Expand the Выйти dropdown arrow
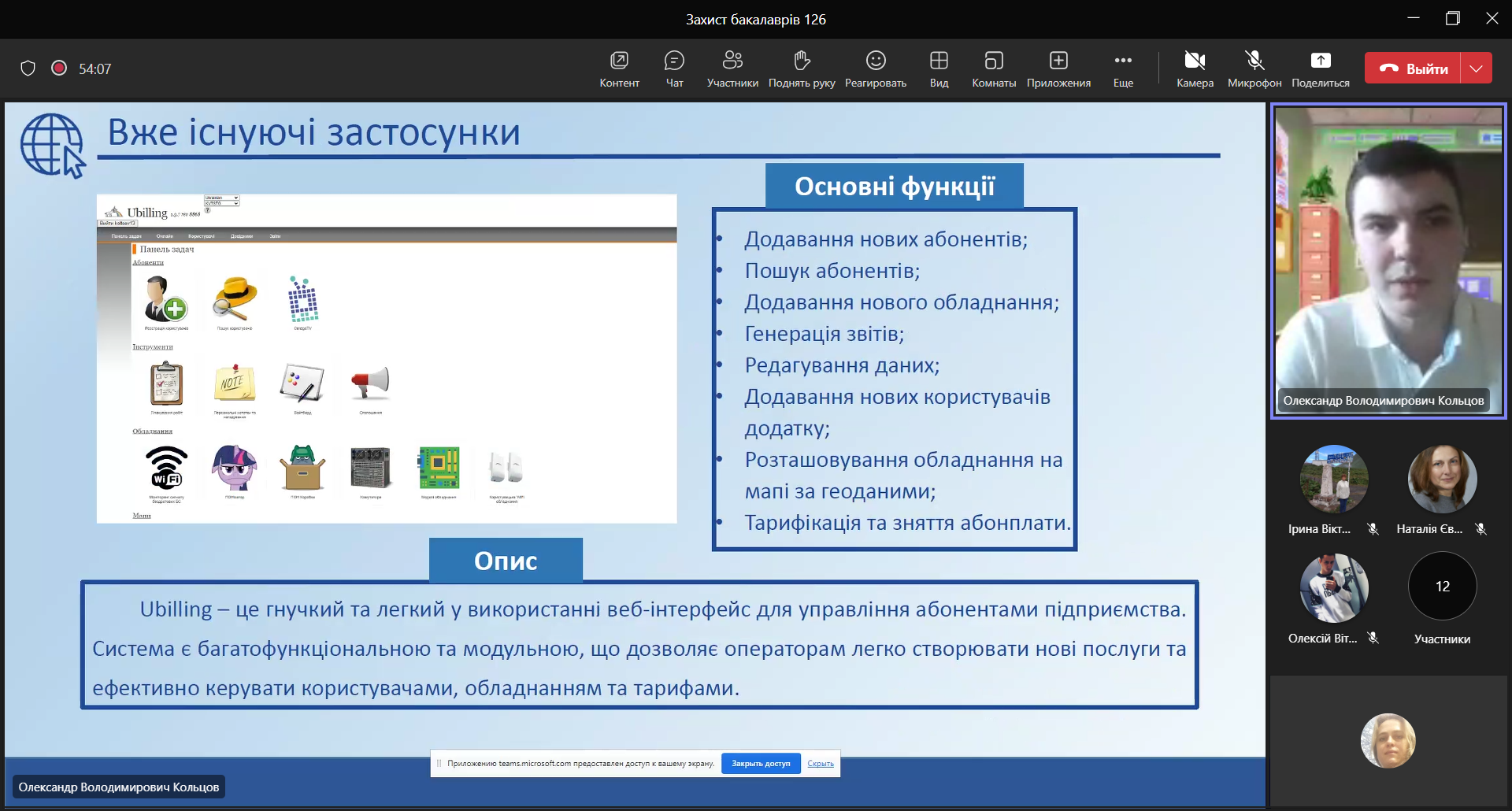The image size is (1512, 811). (1477, 69)
